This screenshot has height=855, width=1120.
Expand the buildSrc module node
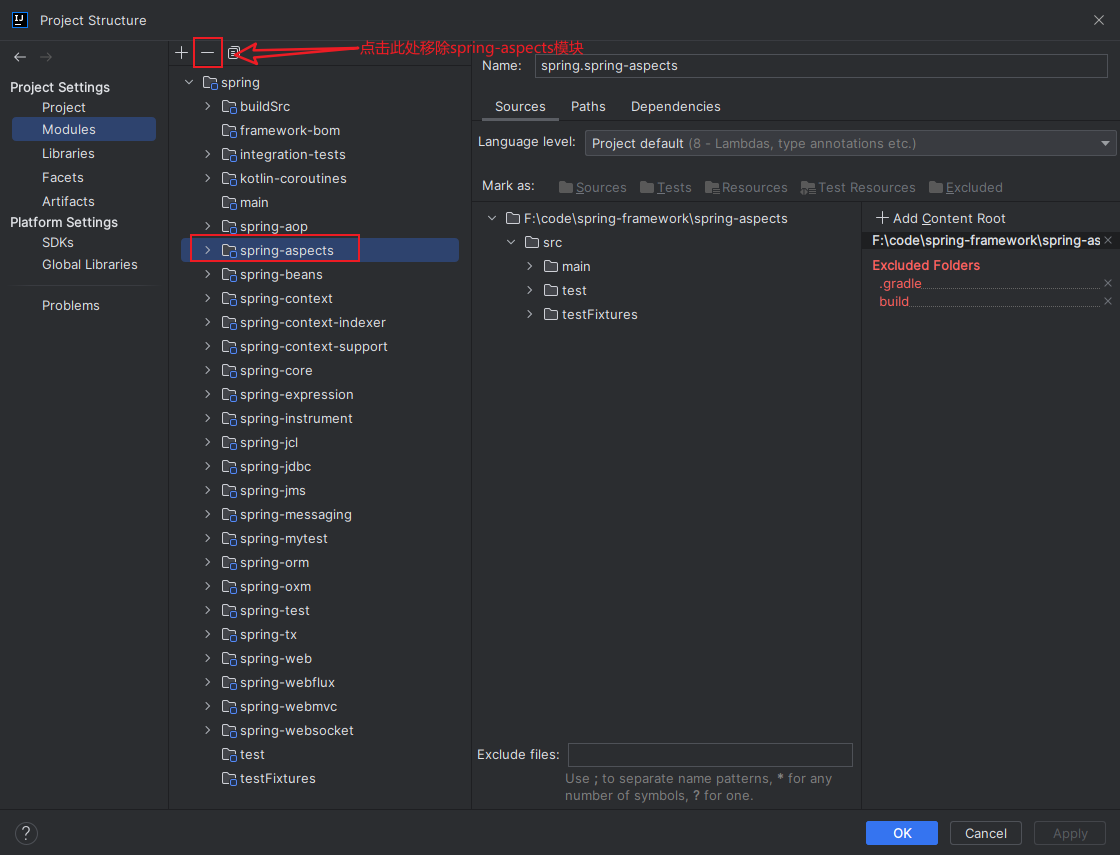pos(208,106)
